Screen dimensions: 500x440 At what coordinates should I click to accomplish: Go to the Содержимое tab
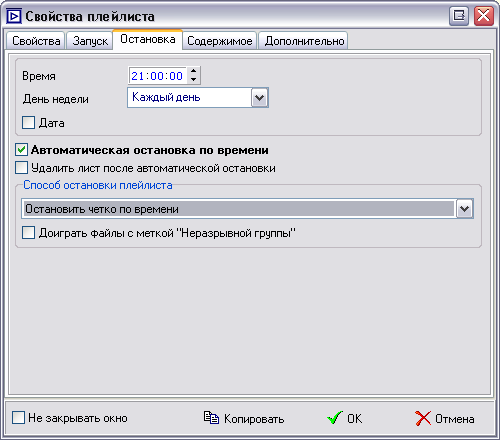click(220, 41)
